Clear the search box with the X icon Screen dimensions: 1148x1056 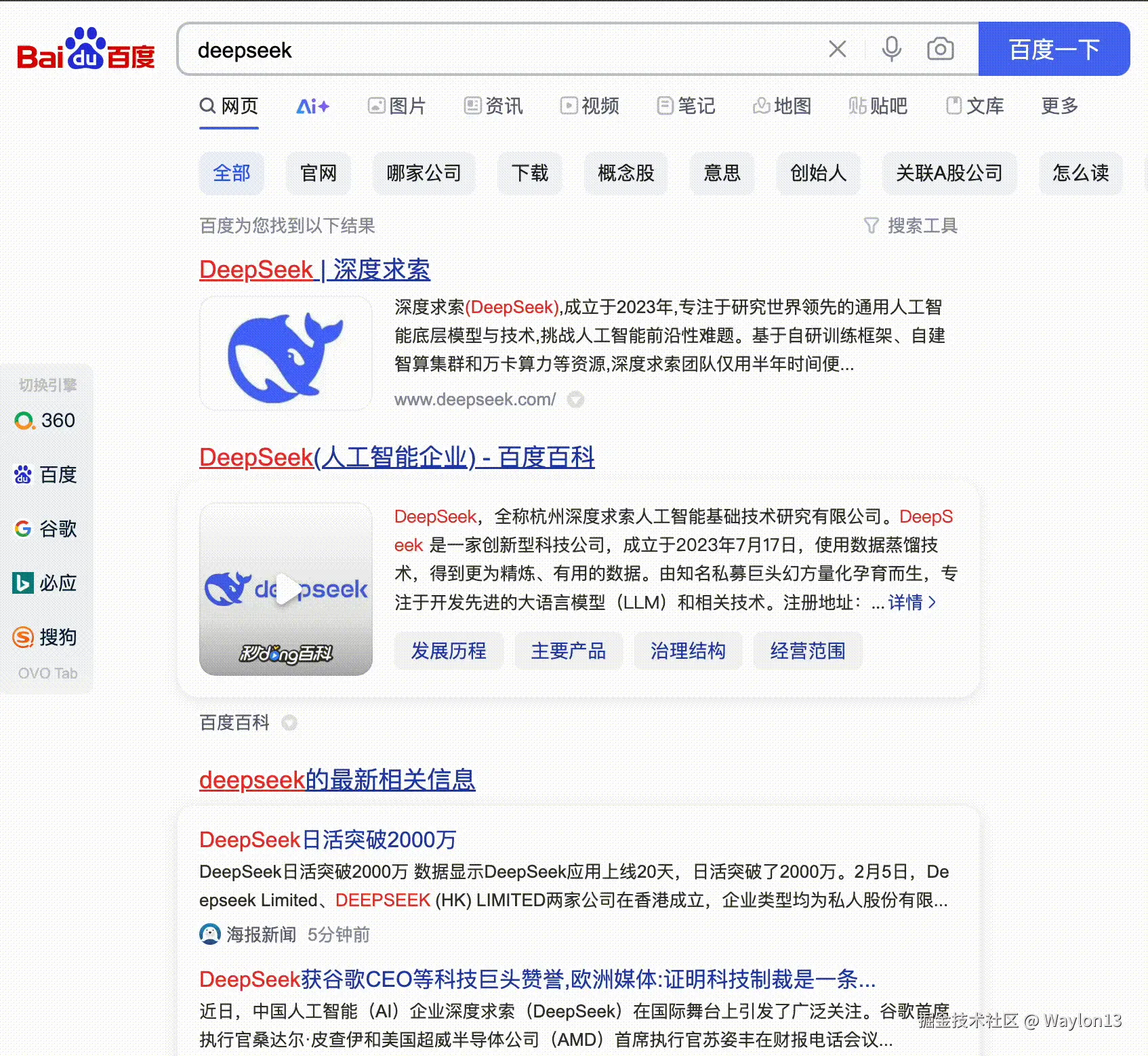pyautogui.click(x=838, y=49)
